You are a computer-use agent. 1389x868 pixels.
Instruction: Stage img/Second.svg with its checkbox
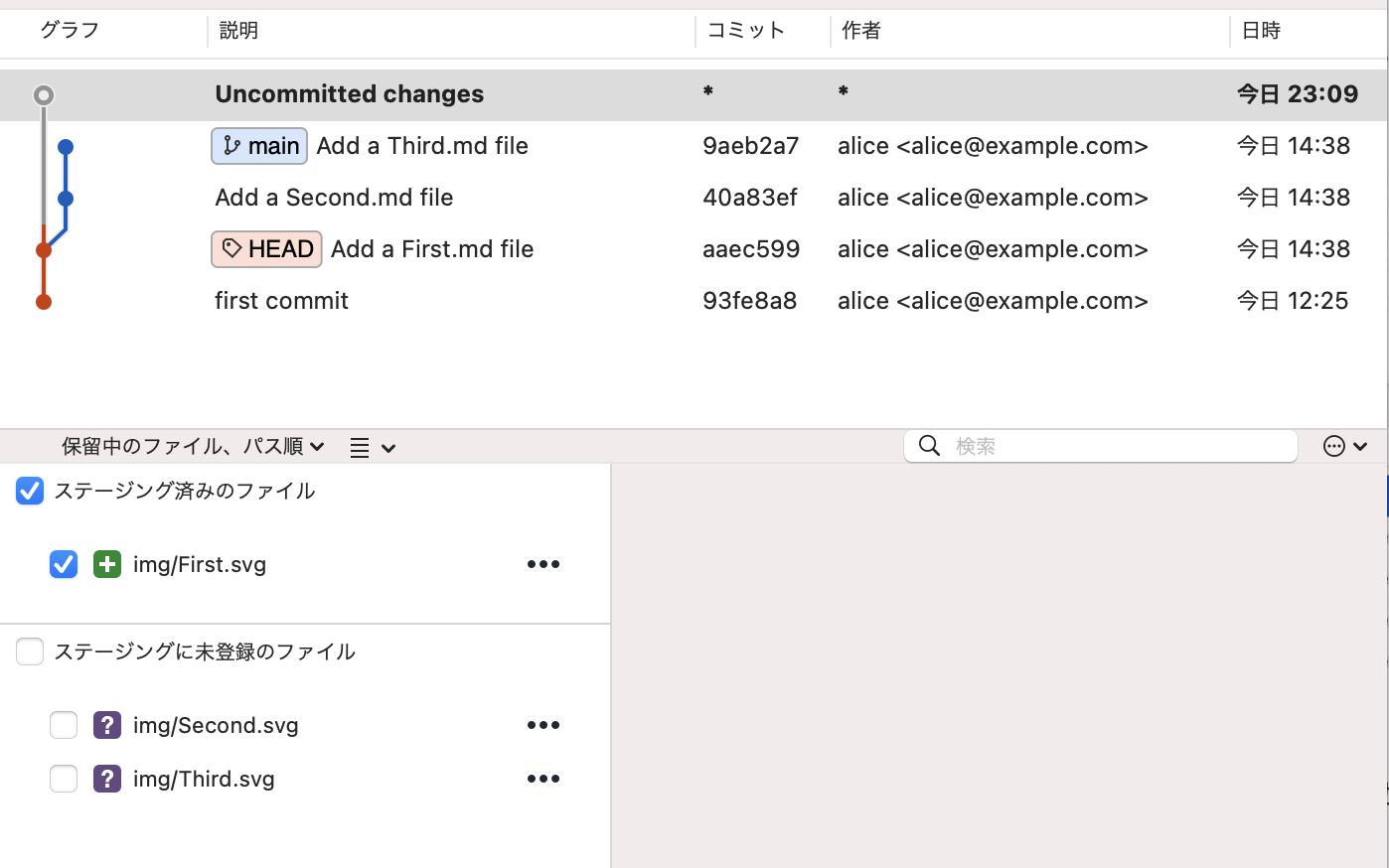64,725
